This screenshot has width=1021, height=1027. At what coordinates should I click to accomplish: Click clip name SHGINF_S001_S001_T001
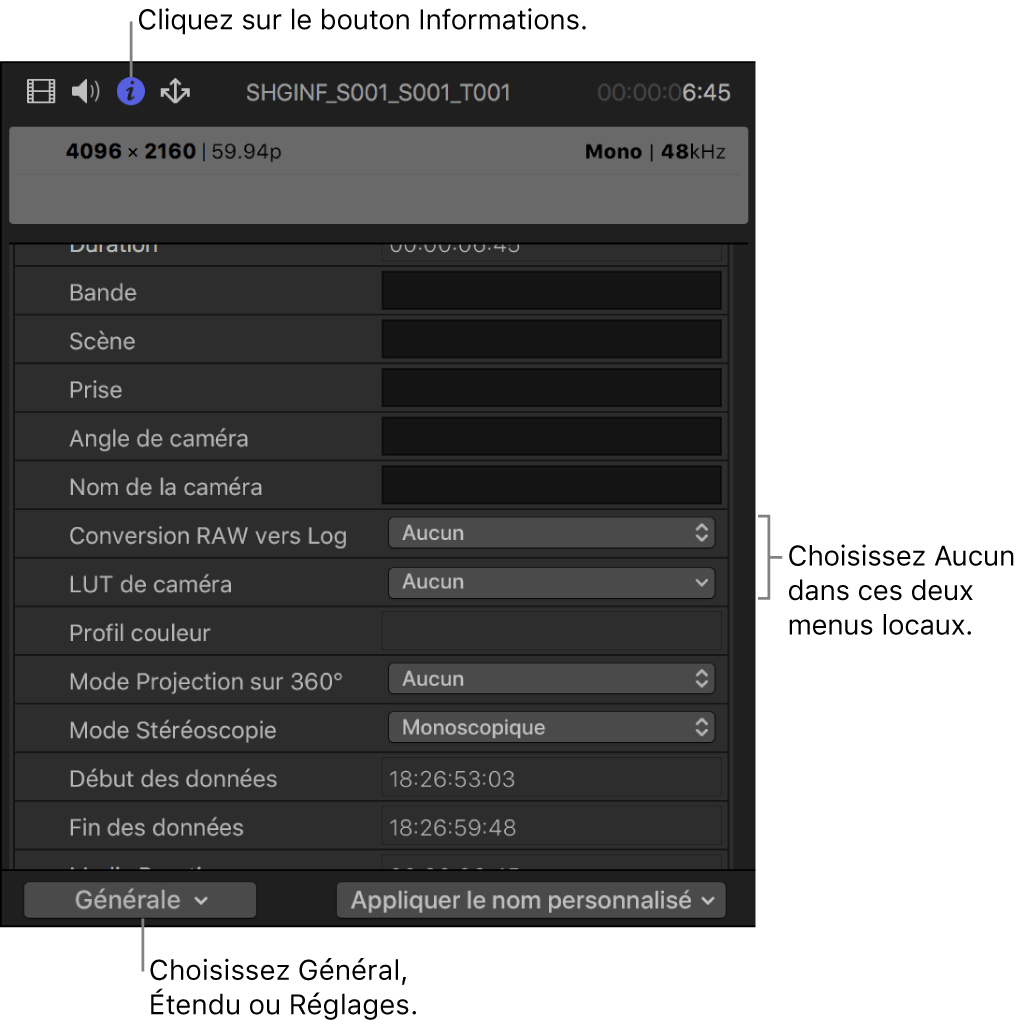tap(378, 92)
